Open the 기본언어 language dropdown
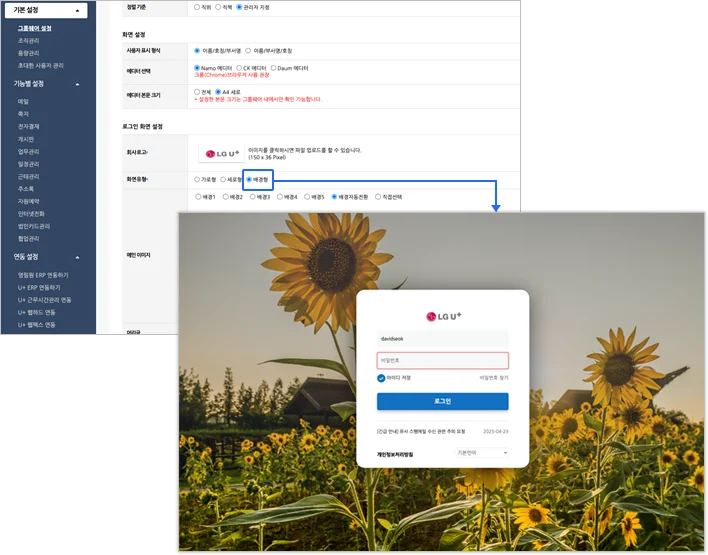Screen dimensions: 708x555 482,453
